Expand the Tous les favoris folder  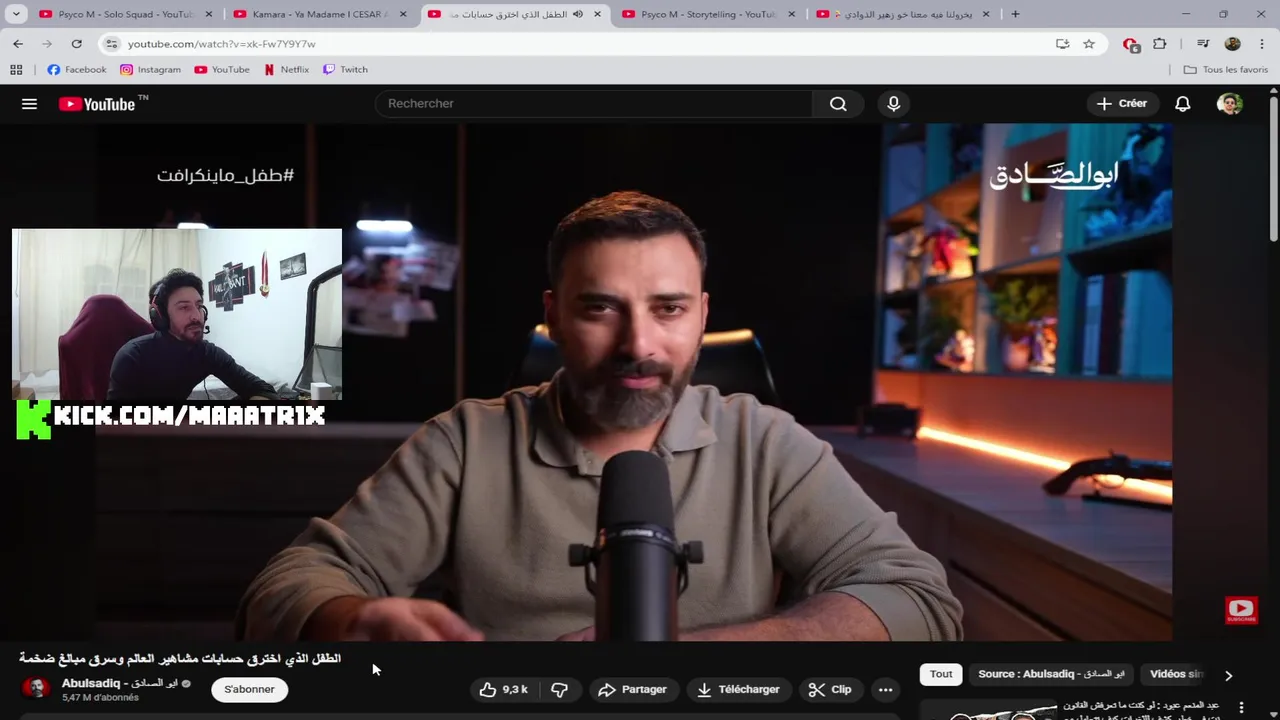coord(1225,70)
